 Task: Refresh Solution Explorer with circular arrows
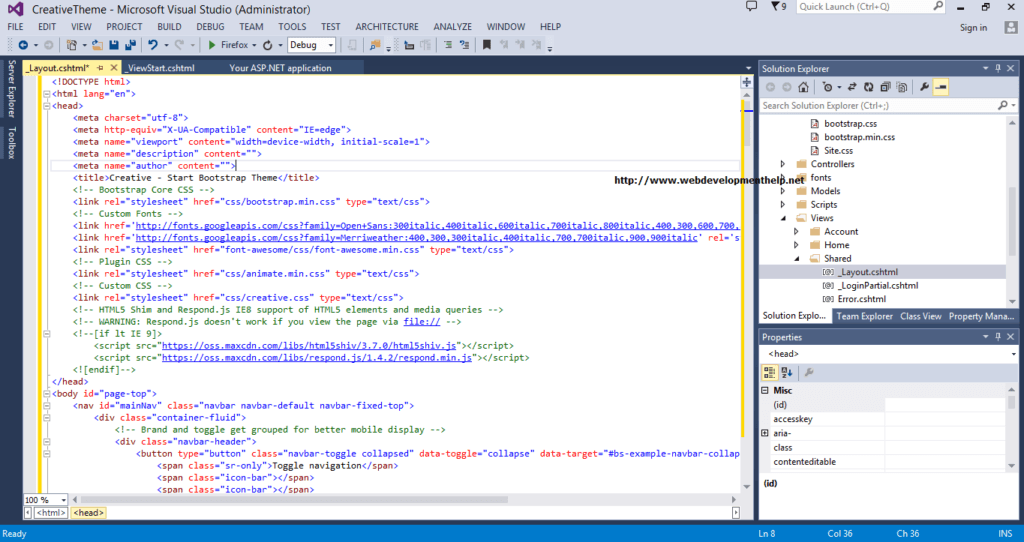click(x=869, y=87)
